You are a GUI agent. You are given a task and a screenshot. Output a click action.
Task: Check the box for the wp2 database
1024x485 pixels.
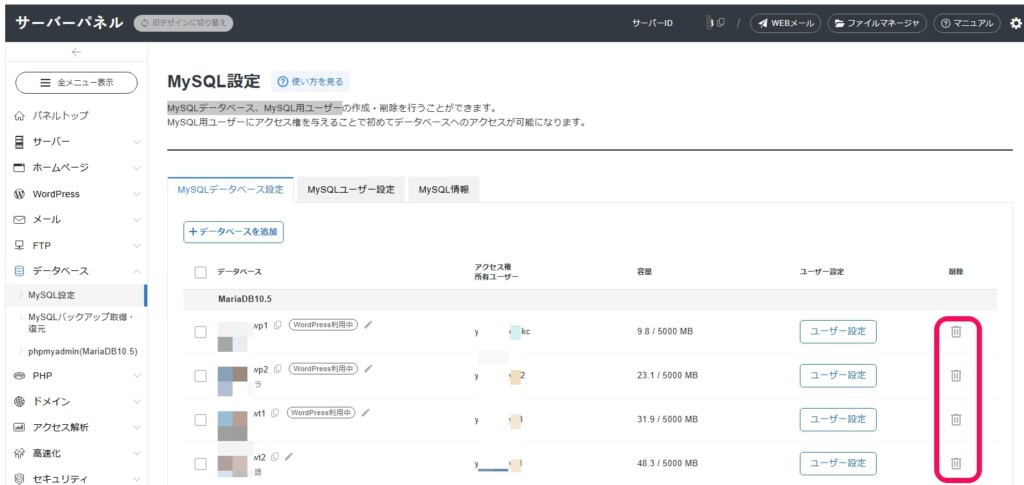tap(200, 376)
